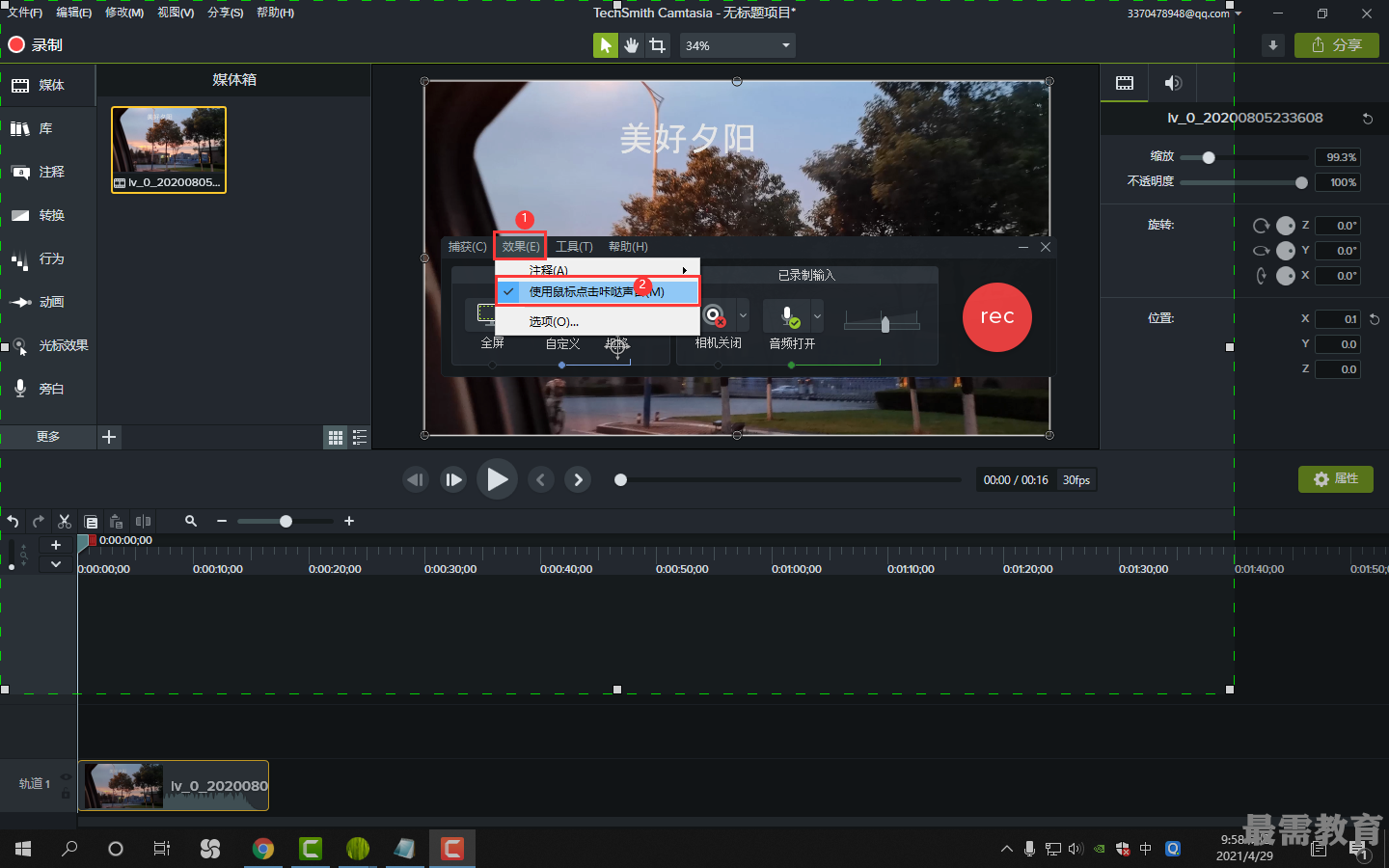Zoom out timeline with minus button
Viewport: 1389px width, 868px height.
pos(222,521)
